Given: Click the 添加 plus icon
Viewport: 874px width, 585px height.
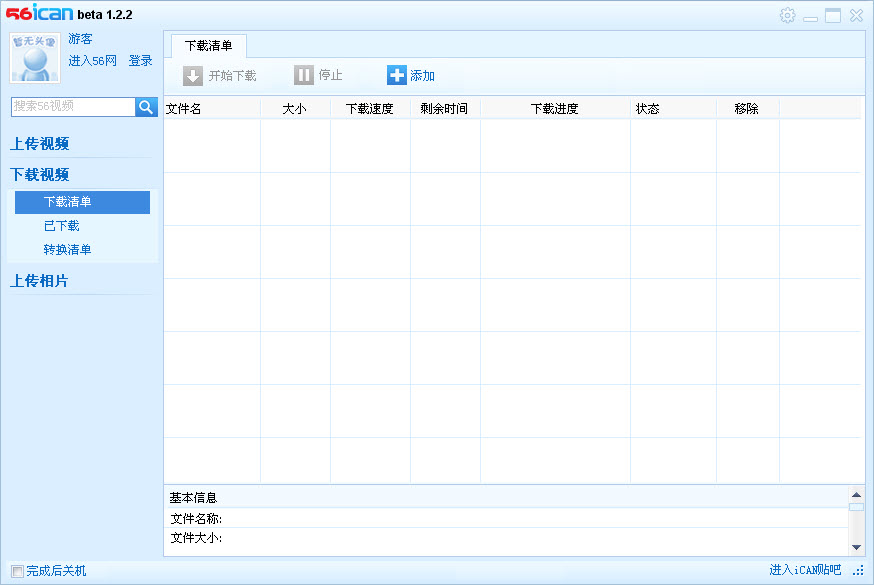Looking at the screenshot, I should [x=397, y=75].
